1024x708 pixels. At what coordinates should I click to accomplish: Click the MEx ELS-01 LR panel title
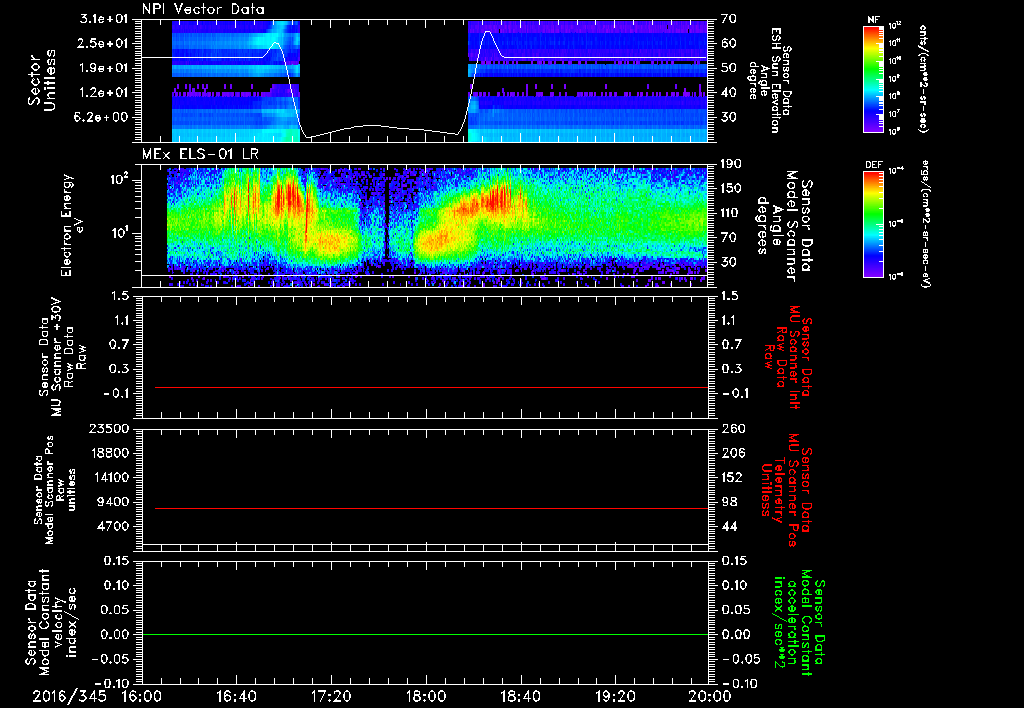click(200, 154)
